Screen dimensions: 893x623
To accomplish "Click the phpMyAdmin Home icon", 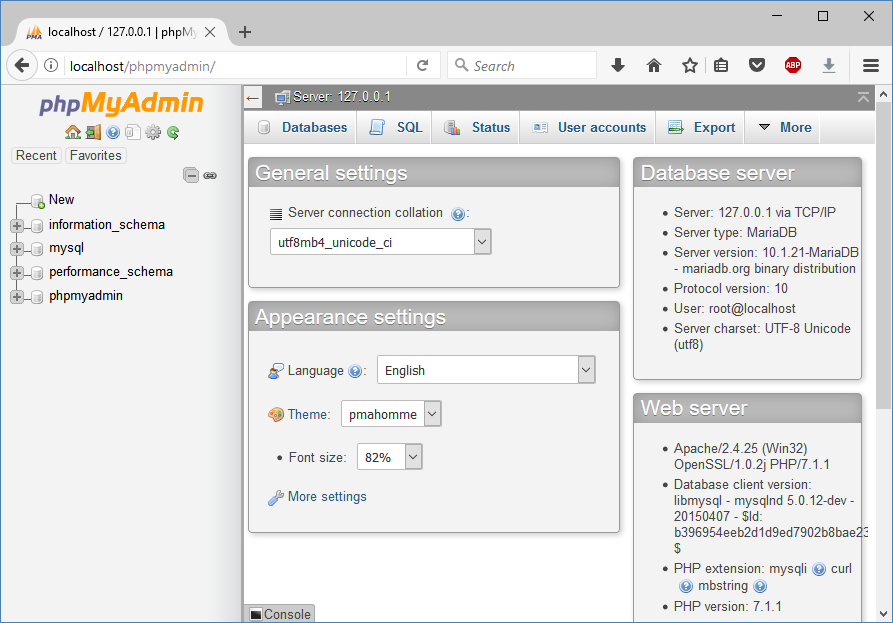I will (72, 132).
